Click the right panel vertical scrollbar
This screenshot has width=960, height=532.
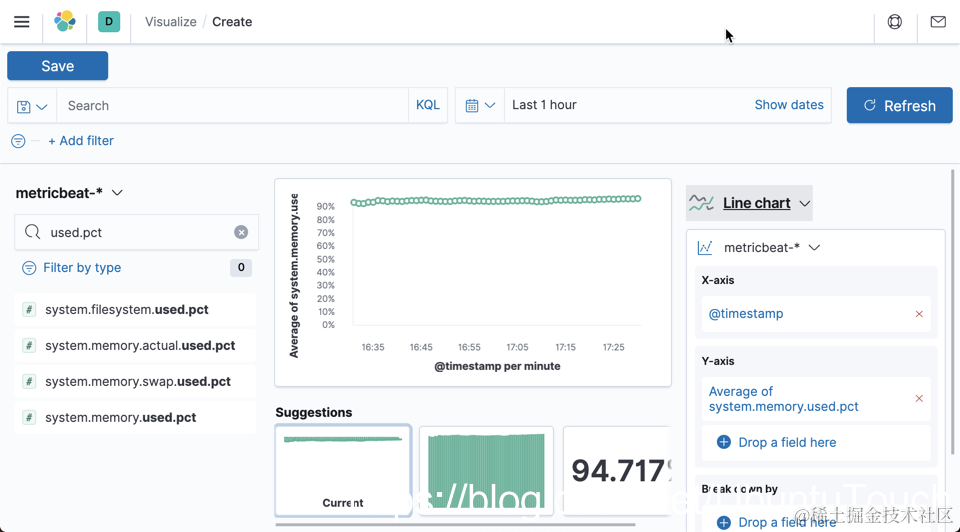click(952, 312)
